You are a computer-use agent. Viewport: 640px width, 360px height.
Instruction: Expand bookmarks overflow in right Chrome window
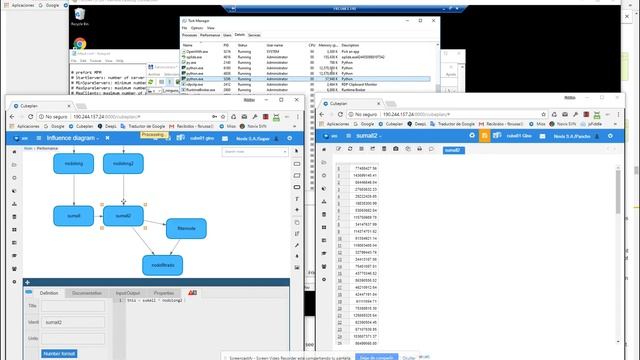[x=615, y=124]
